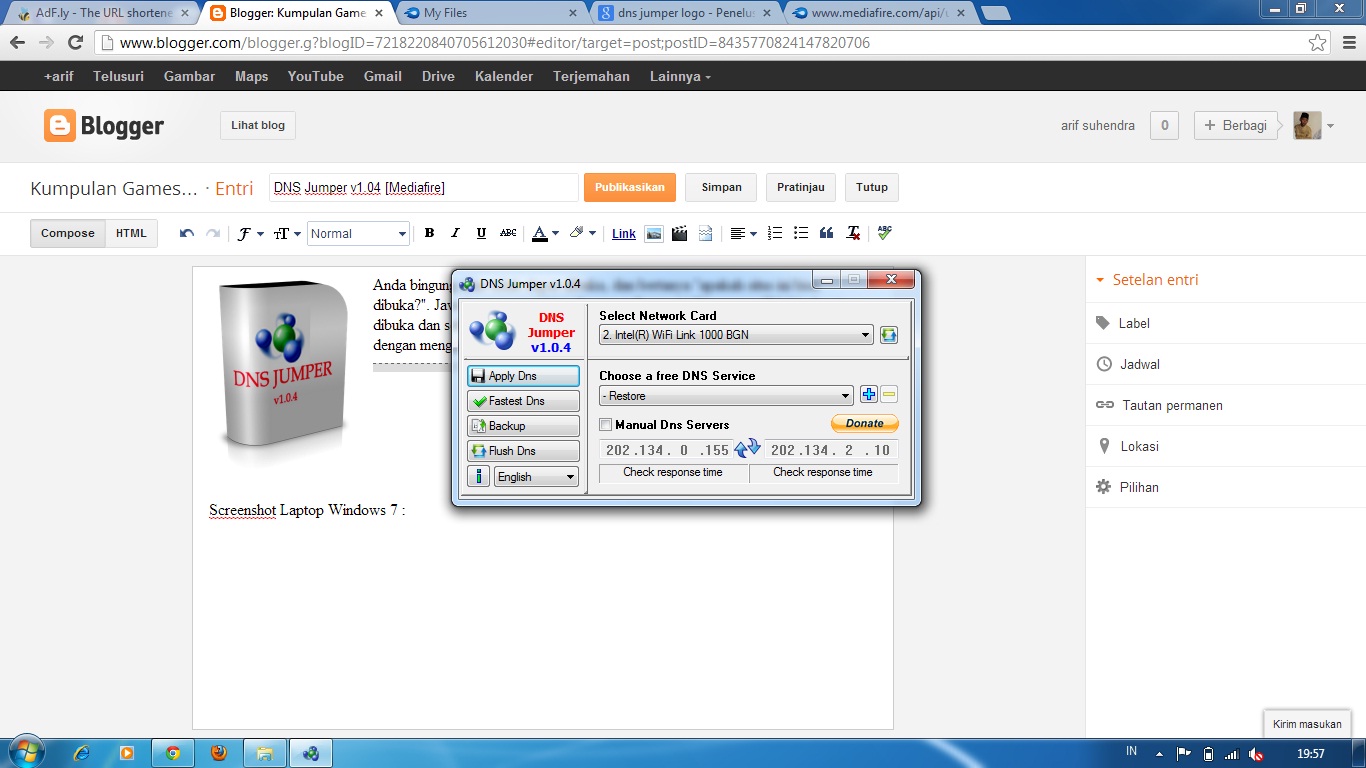The image size is (1366, 768).
Task: Insert a video into the post
Action: [x=680, y=233]
